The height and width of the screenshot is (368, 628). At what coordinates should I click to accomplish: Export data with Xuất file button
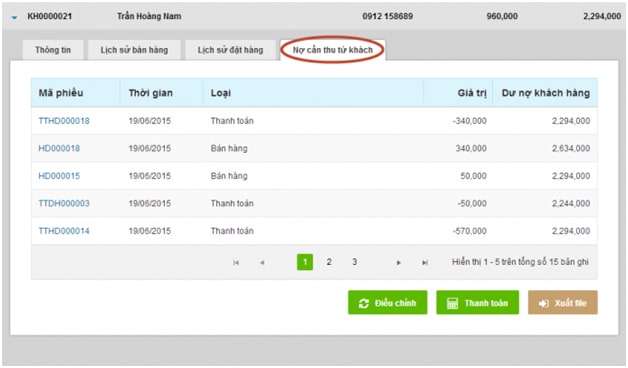(563, 302)
